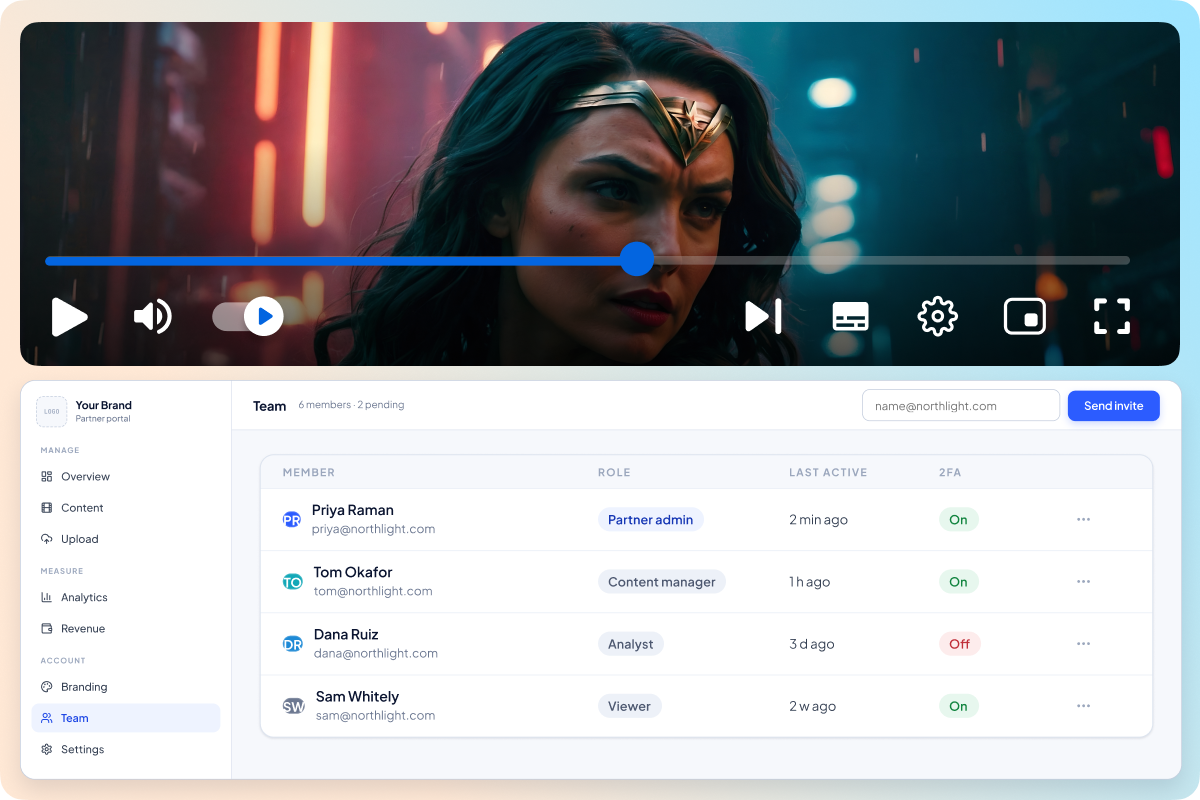Click the brand logo placeholder
This screenshot has width=1200, height=800.
pos(52,411)
